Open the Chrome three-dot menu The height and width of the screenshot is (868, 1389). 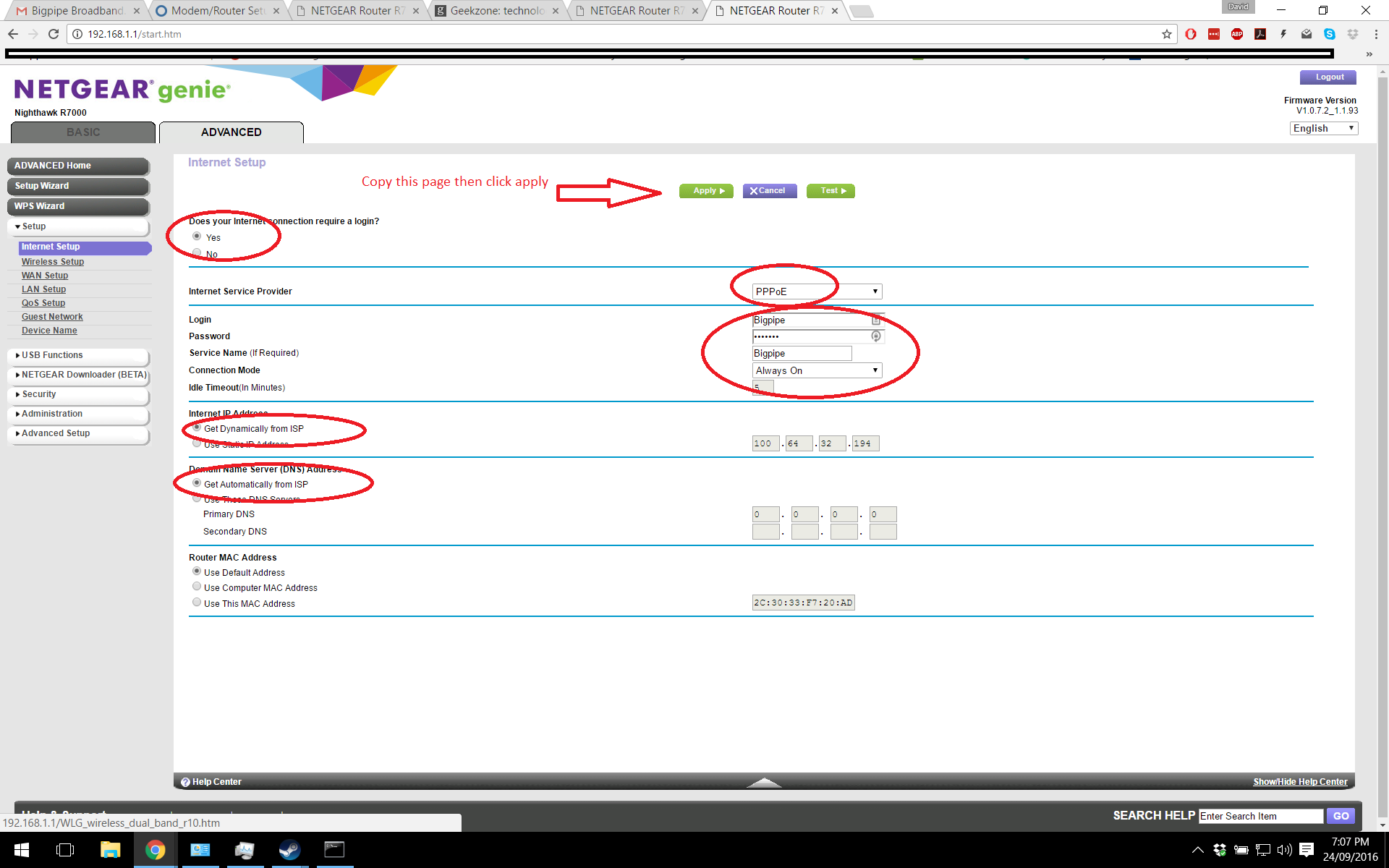[x=1376, y=34]
